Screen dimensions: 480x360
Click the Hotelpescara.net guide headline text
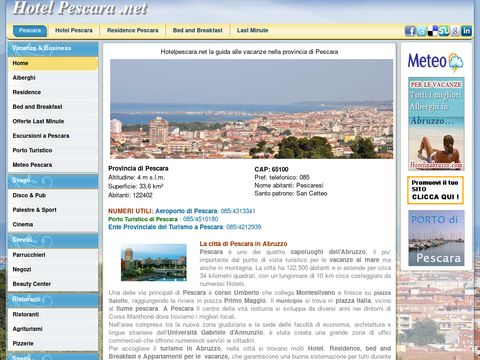[249, 52]
